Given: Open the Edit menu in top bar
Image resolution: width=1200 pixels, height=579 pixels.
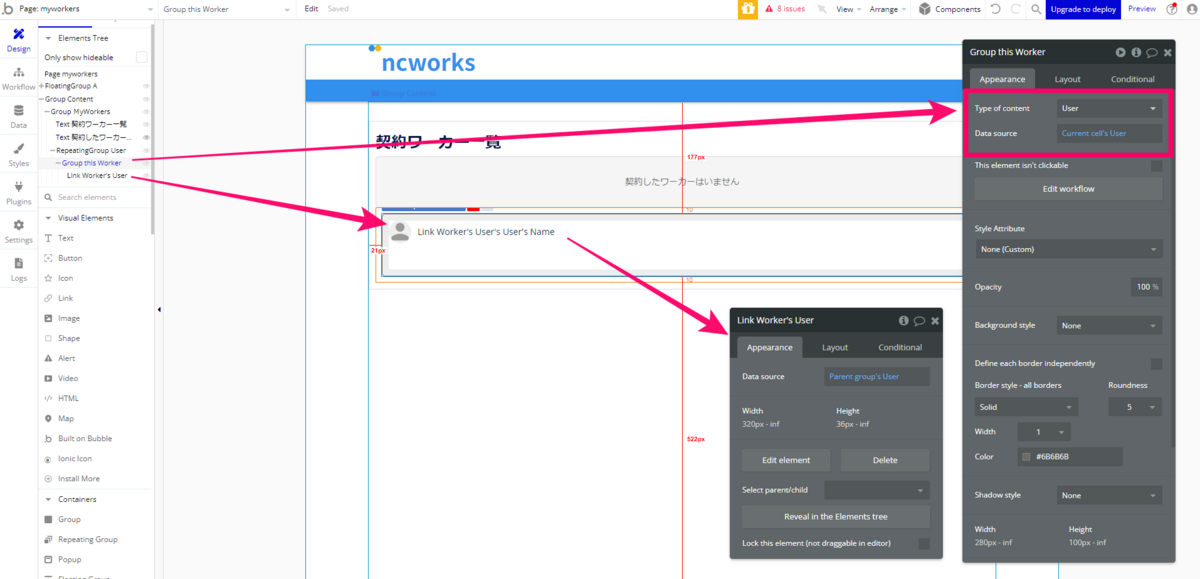Looking at the screenshot, I should [311, 9].
